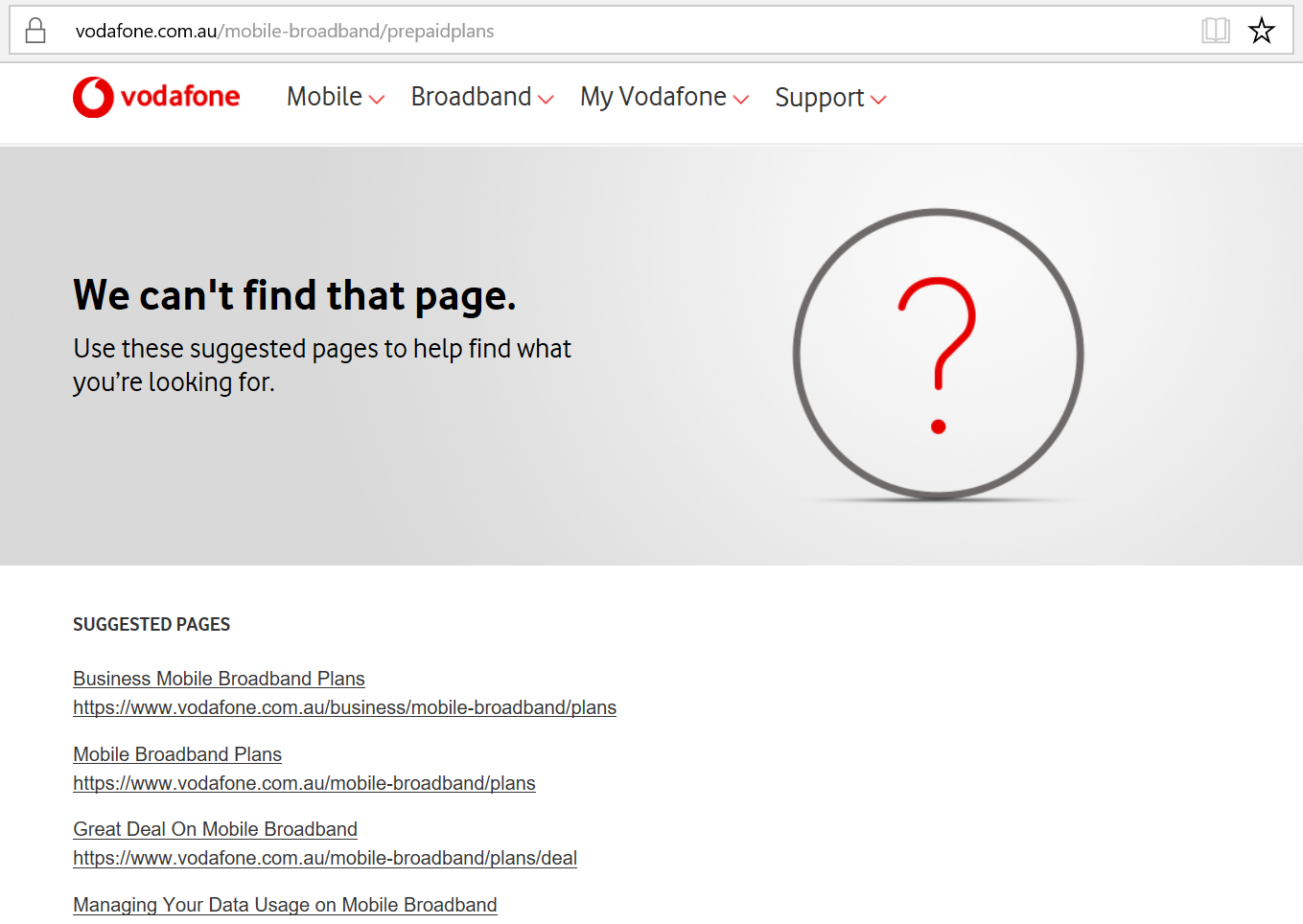Viewport: 1303px width, 924px height.
Task: Click the SUGGESTED PAGES heading
Action: [151, 624]
